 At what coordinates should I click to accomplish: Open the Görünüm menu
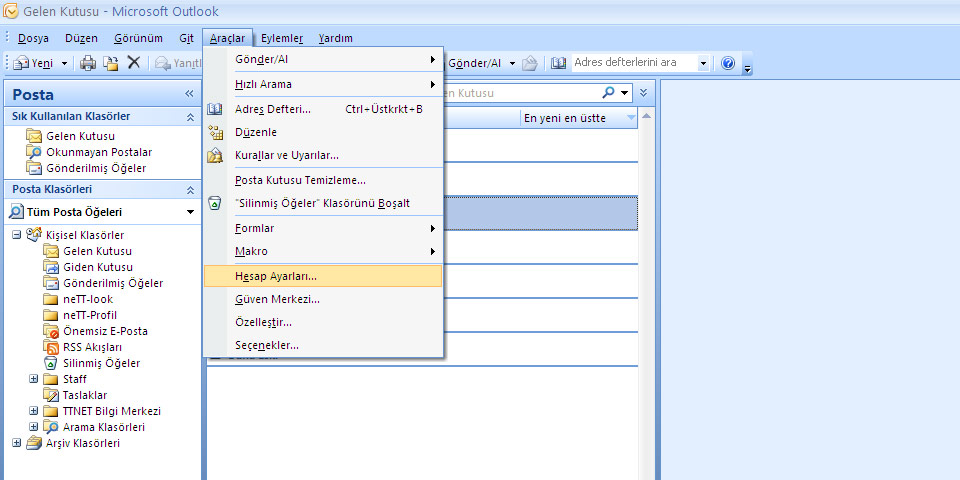(x=138, y=38)
